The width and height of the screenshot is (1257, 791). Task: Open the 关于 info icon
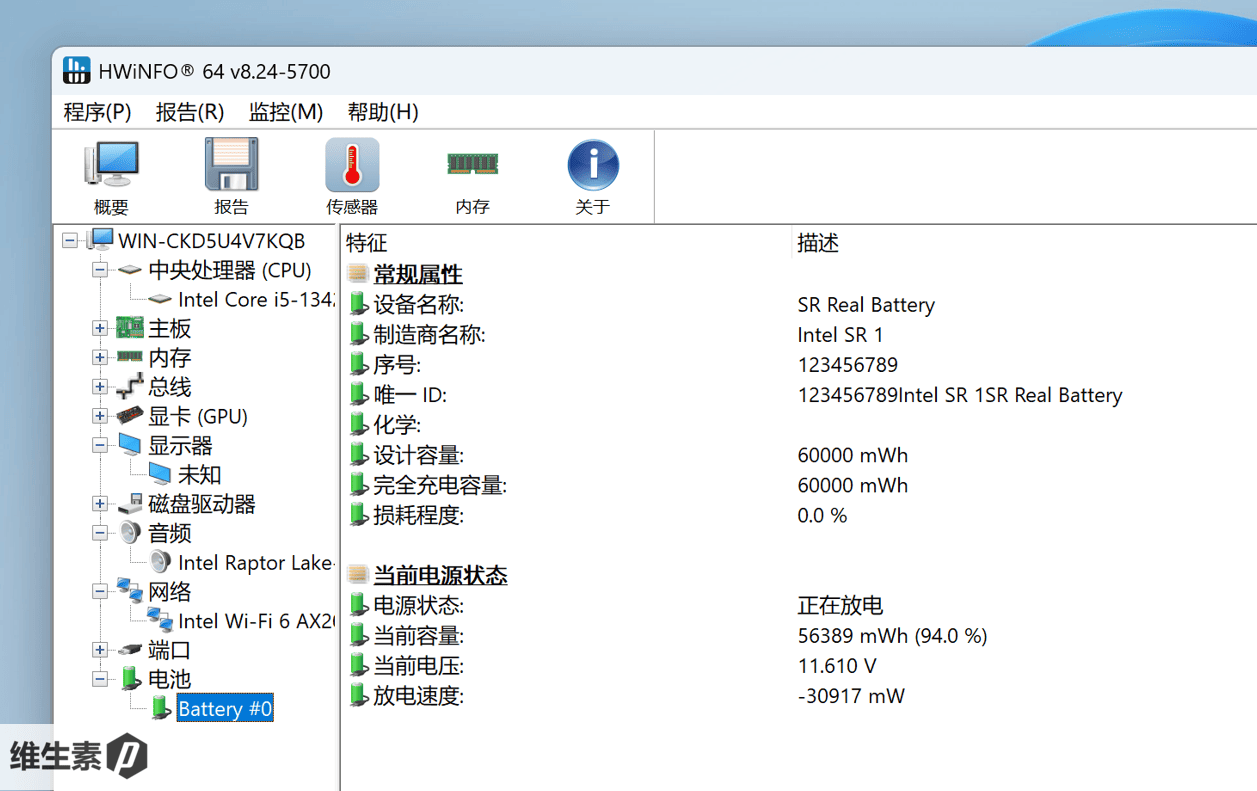593,166
